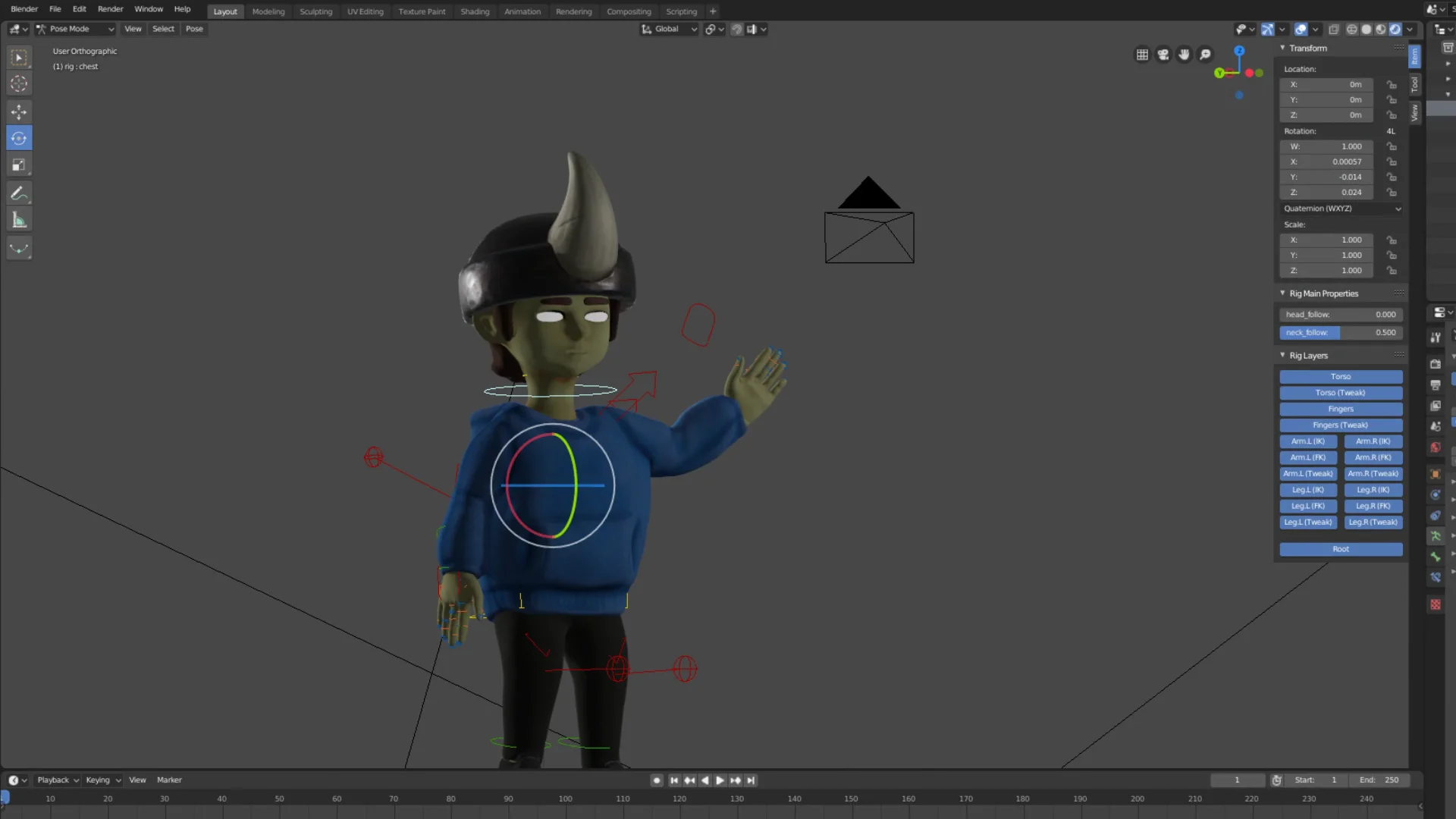Click the zoom magnifier navigation icon
The height and width of the screenshot is (819, 1456).
(x=1205, y=55)
